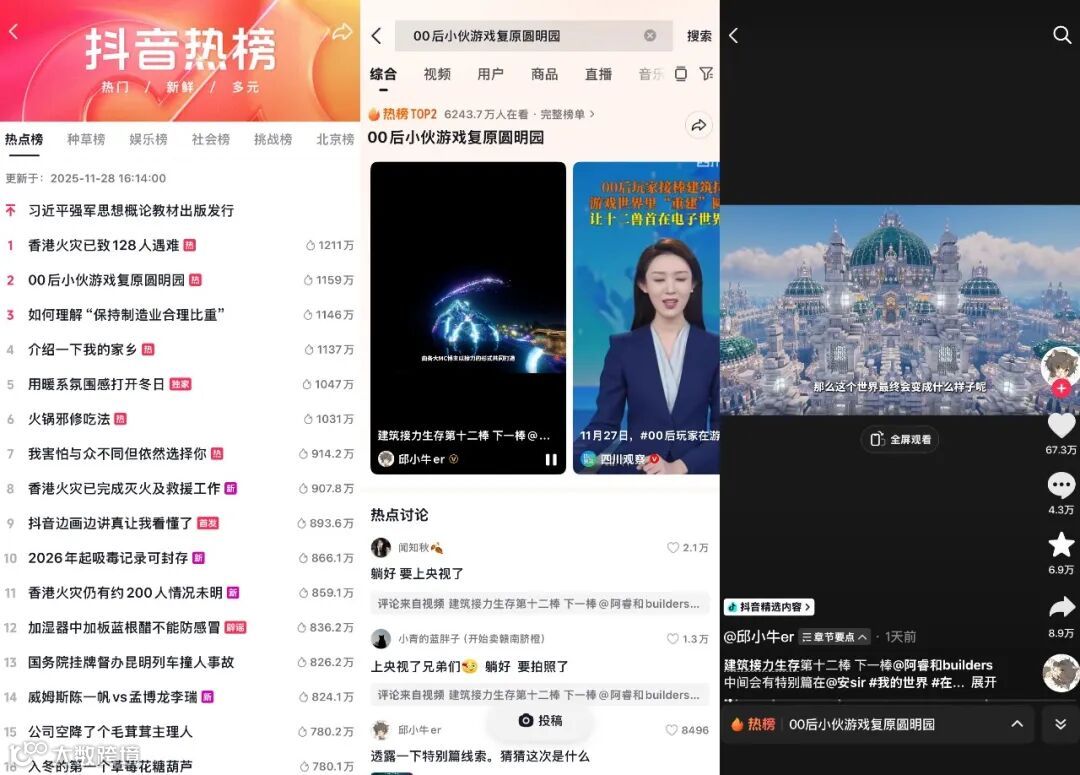Expand the video description via 展开
This screenshot has width=1080, height=775.
click(x=983, y=683)
